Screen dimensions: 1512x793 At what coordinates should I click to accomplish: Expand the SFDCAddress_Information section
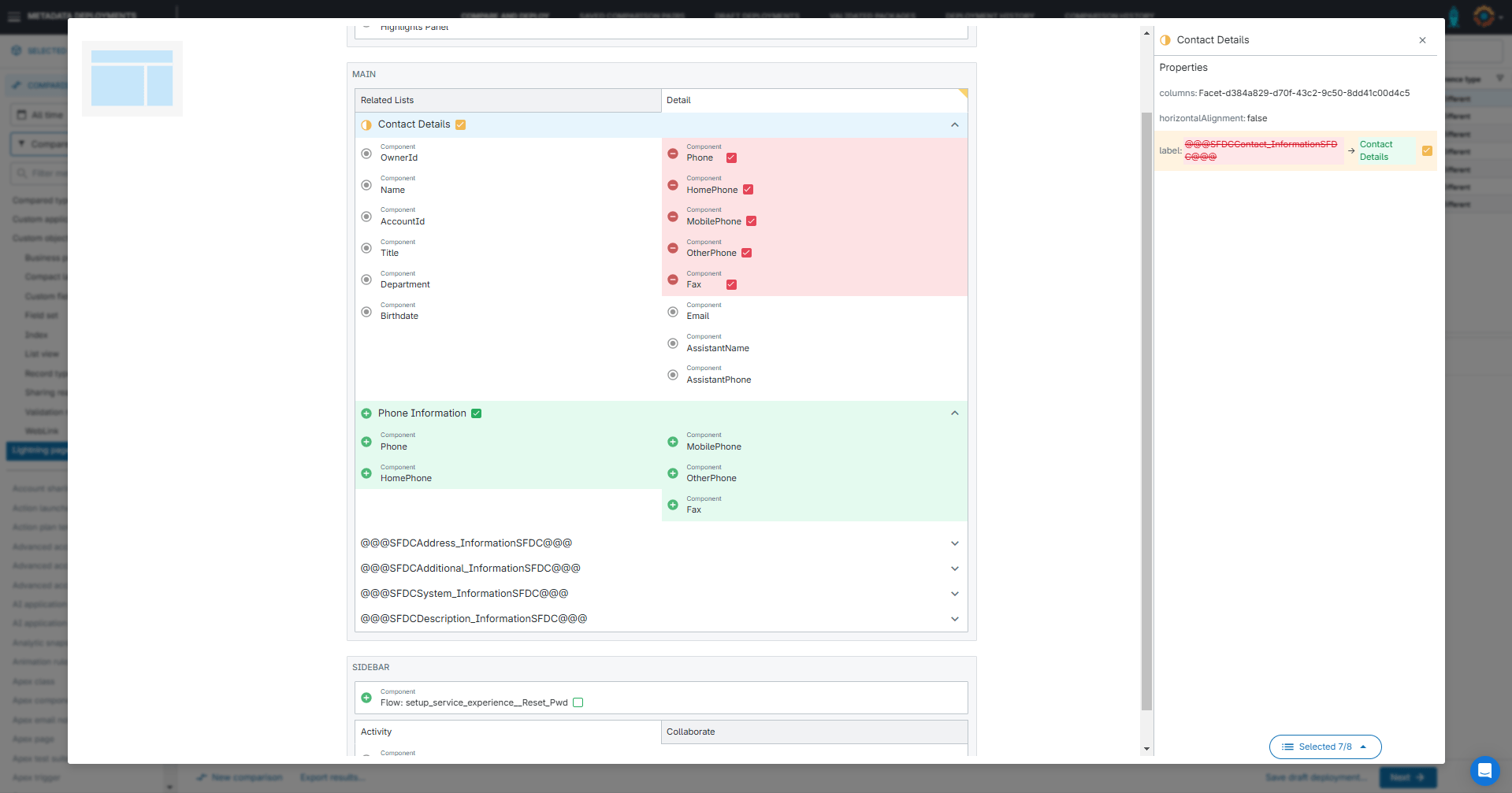click(x=954, y=543)
